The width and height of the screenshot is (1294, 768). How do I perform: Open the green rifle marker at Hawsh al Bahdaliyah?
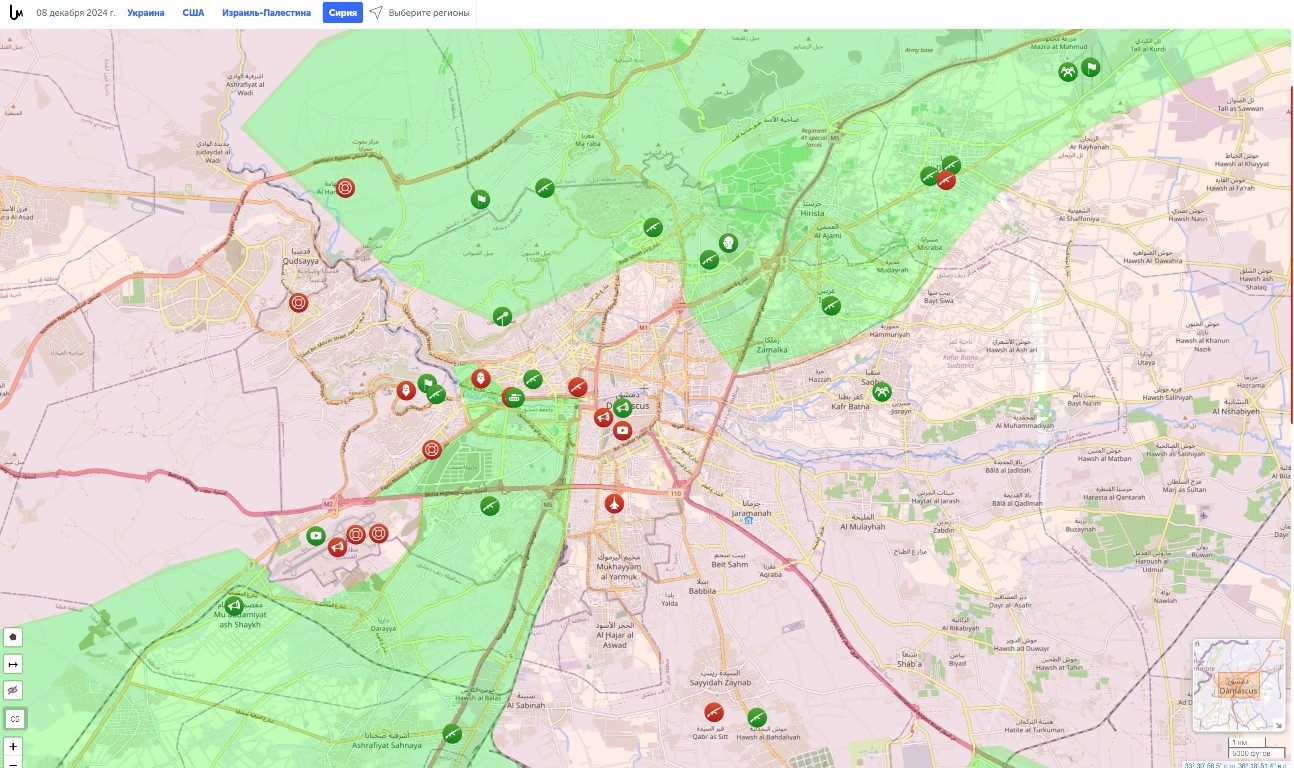[x=756, y=717]
